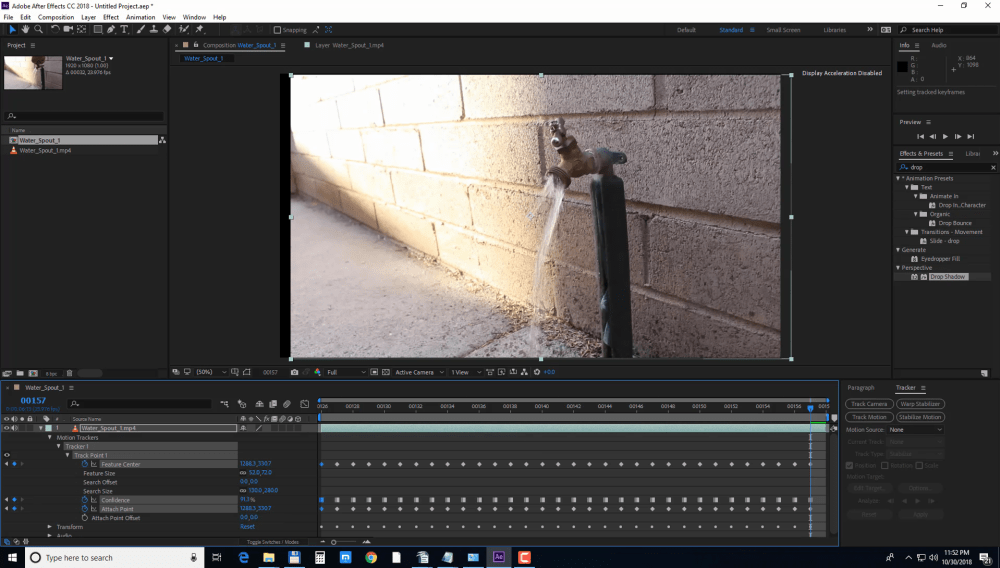Image resolution: width=1000 pixels, height=568 pixels.
Task: Open File Explorer from taskbar
Action: click(268, 557)
